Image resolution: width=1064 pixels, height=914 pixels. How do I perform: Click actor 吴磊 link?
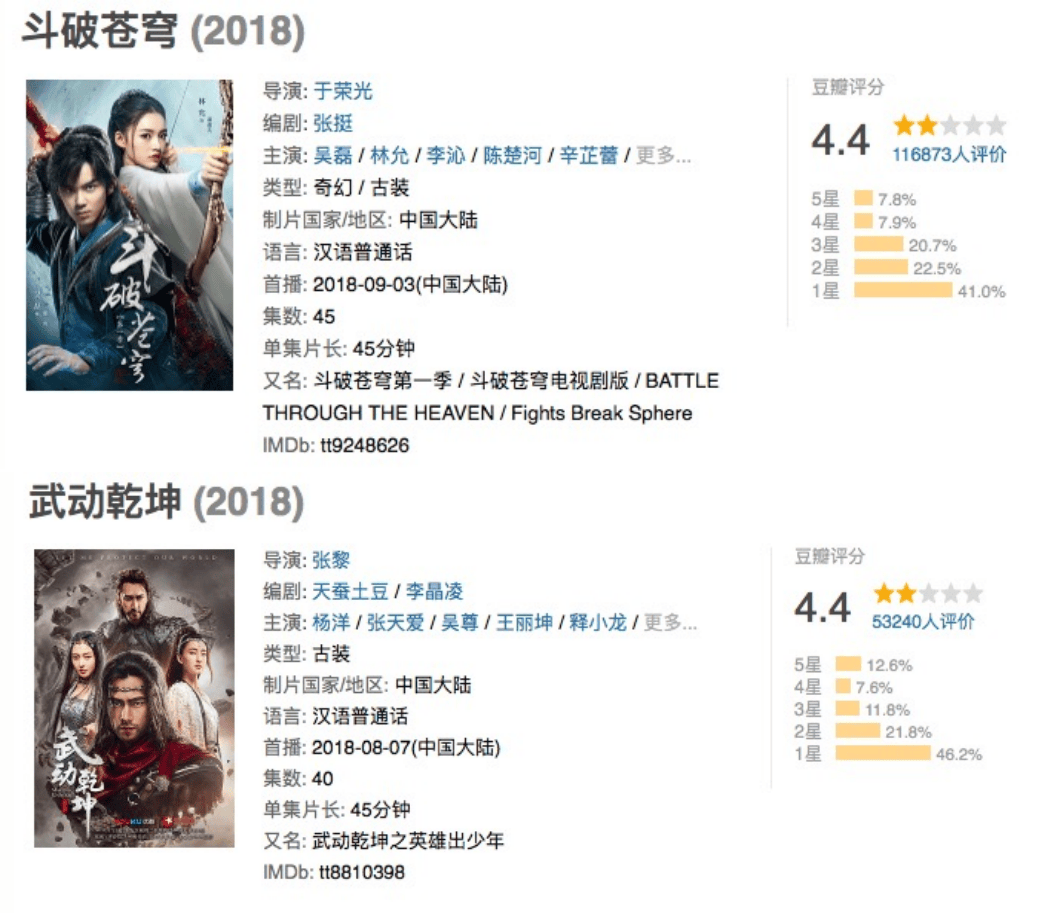pyautogui.click(x=333, y=156)
